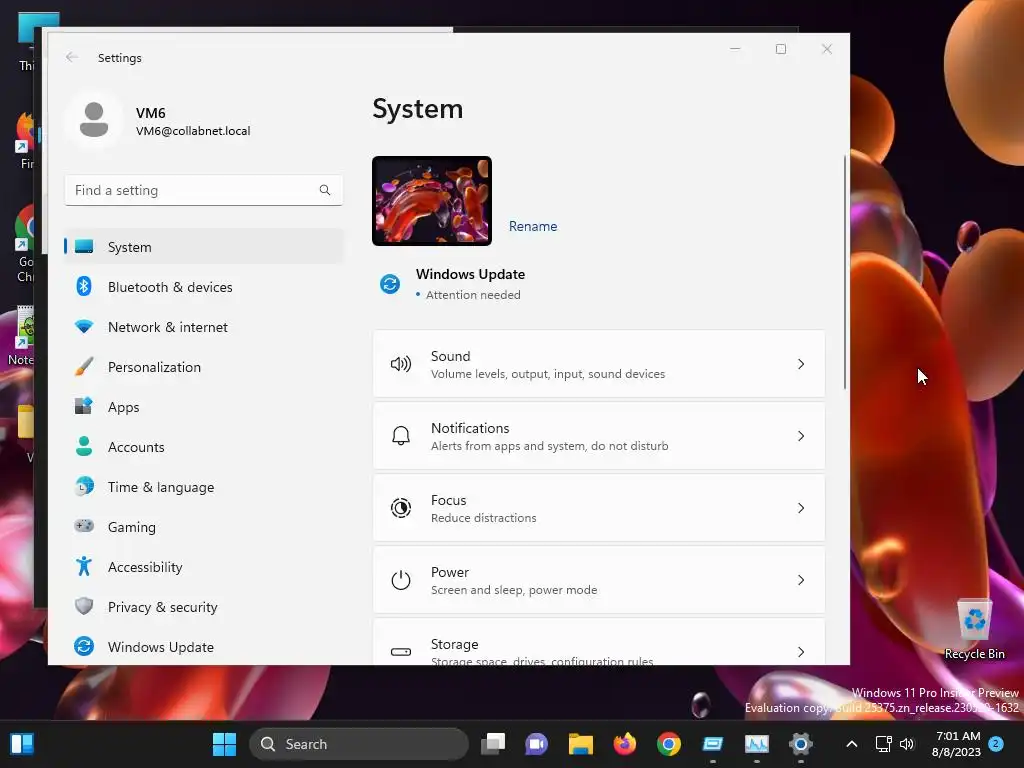The width and height of the screenshot is (1024, 768).
Task: Launch the Chat app from taskbar
Action: (536, 744)
